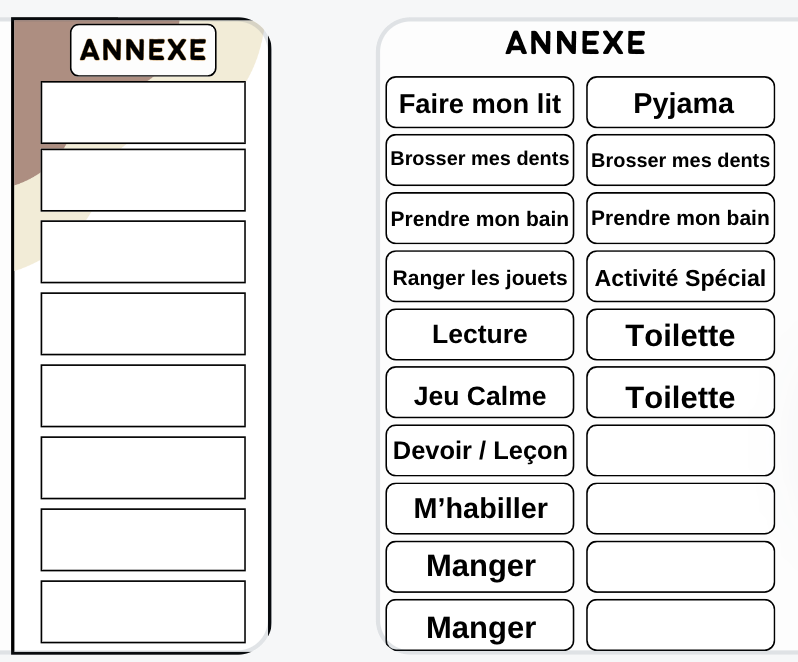
Task: Click the unboxed ANNEXE heading above Faire mon lit
Action: pyautogui.click(x=575, y=43)
